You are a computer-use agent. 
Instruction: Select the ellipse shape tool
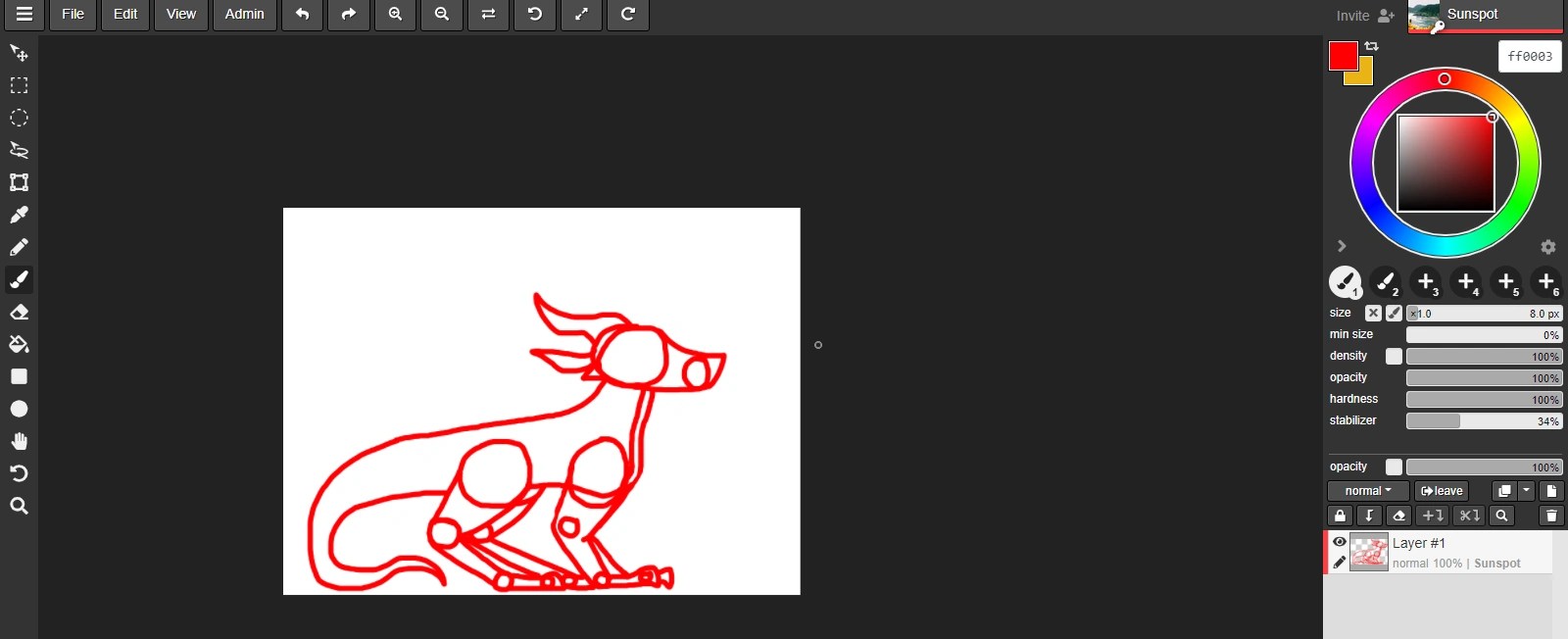tap(19, 409)
